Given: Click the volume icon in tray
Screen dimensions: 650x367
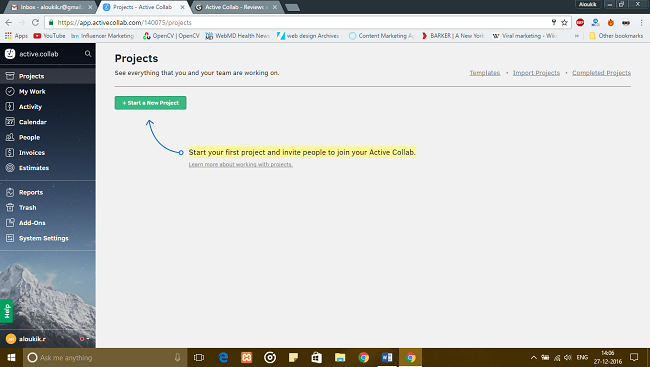Looking at the screenshot, I should [x=568, y=357].
